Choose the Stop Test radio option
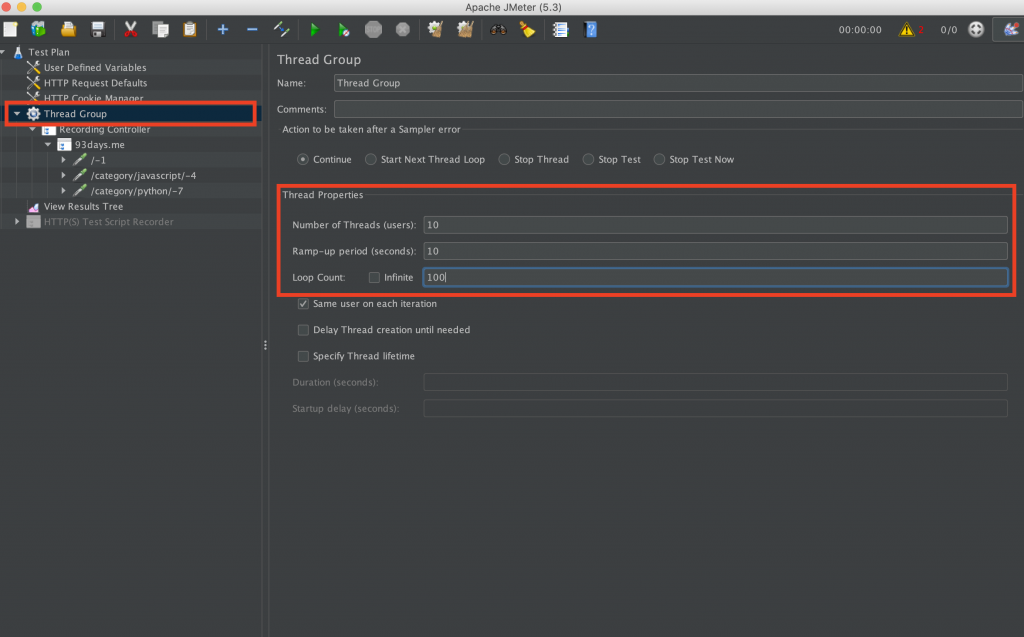 click(x=588, y=159)
